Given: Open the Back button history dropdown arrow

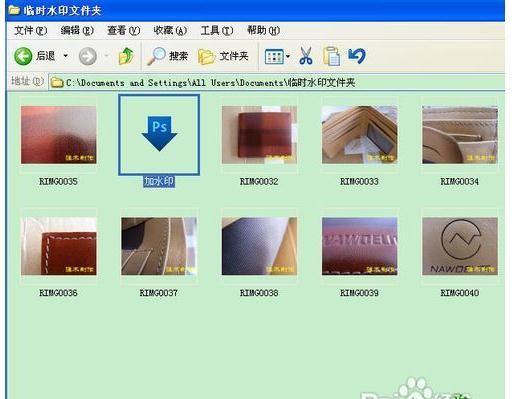Looking at the screenshot, I should pyautogui.click(x=66, y=56).
